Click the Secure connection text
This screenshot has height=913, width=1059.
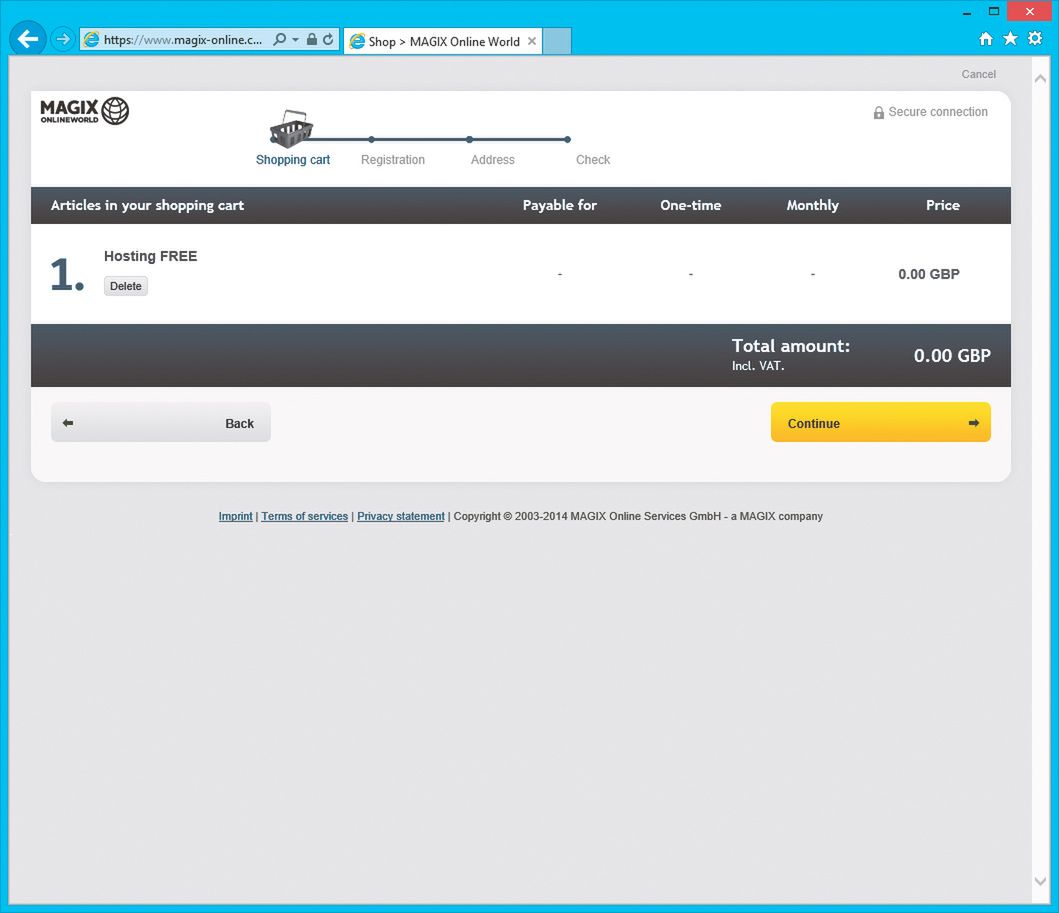tap(938, 112)
